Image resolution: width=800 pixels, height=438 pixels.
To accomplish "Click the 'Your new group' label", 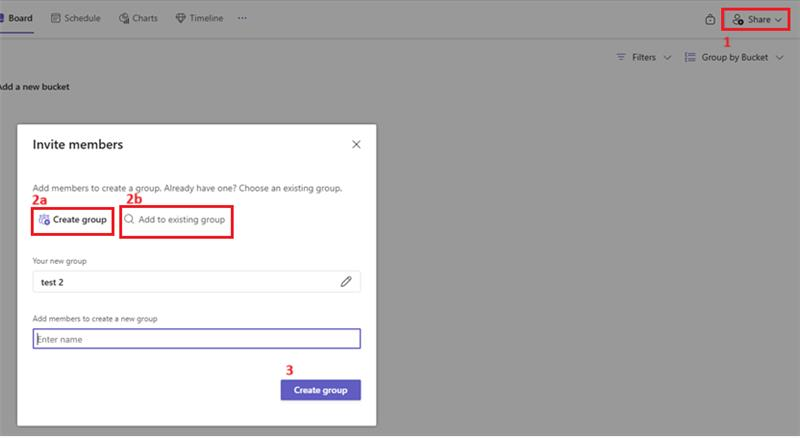I will pyautogui.click(x=60, y=261).
